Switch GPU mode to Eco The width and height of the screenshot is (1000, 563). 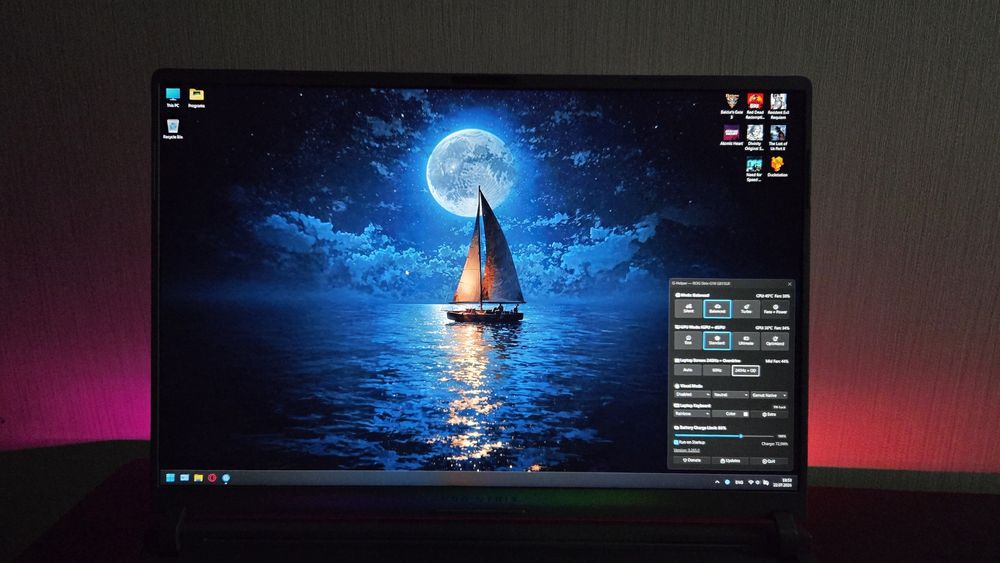[x=688, y=340]
